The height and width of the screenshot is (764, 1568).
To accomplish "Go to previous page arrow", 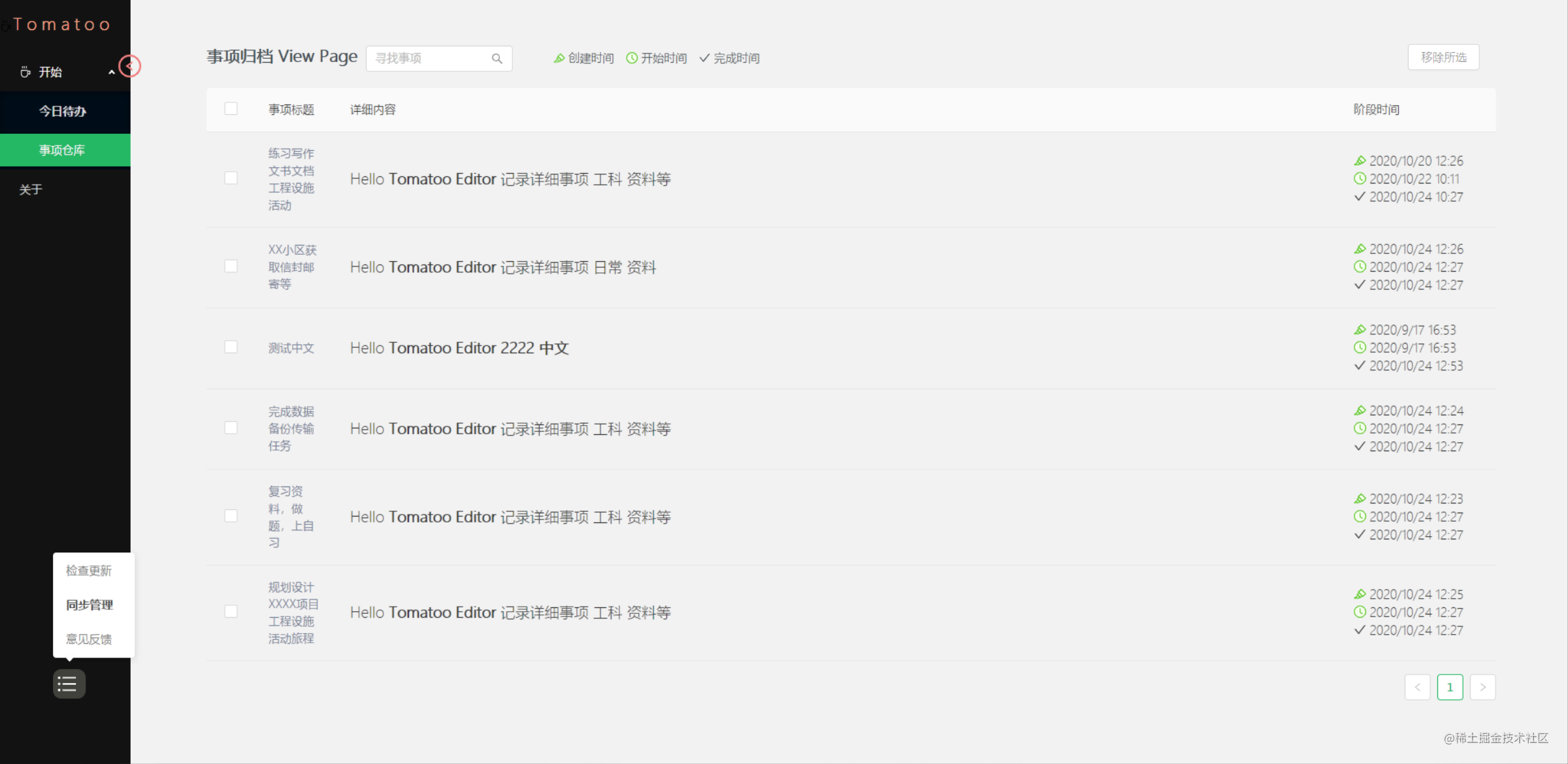I will point(1417,687).
